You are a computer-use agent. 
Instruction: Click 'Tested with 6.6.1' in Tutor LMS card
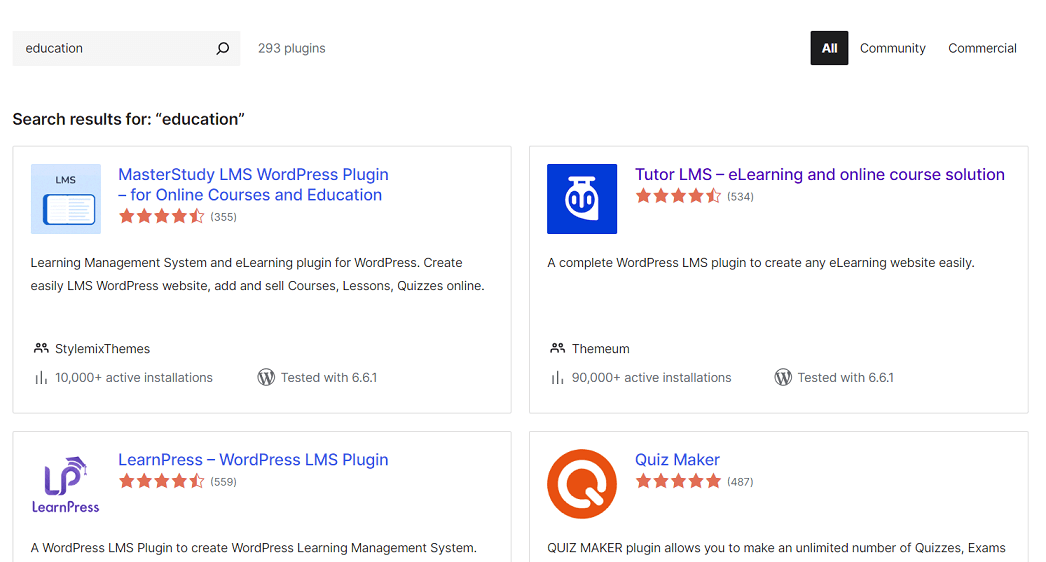point(845,378)
